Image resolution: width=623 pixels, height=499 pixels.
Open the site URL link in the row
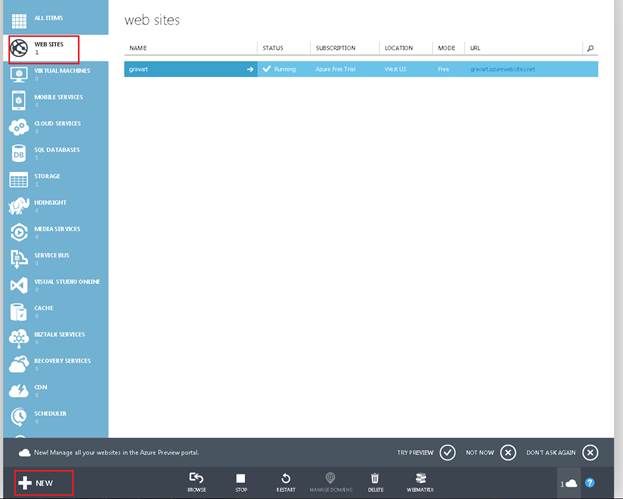(x=503, y=69)
